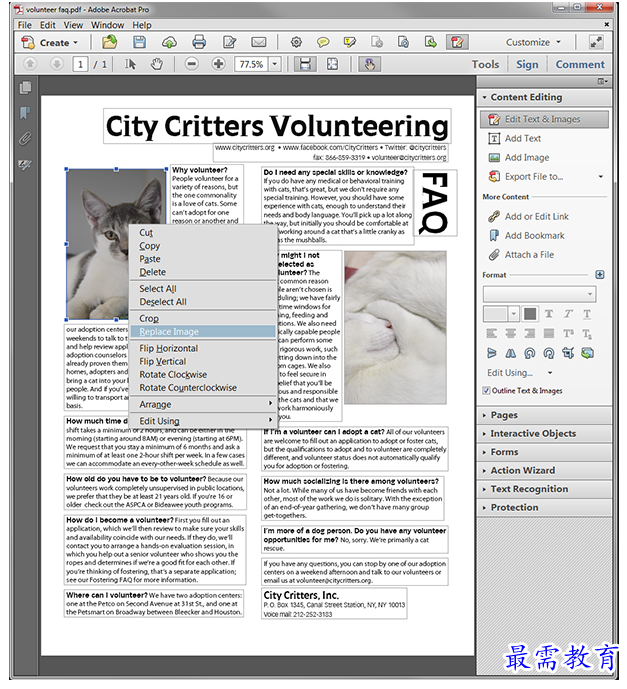Image resolution: width=627 pixels, height=689 pixels.
Task: Zoom out with the minus button
Action: pyautogui.click(x=192, y=65)
